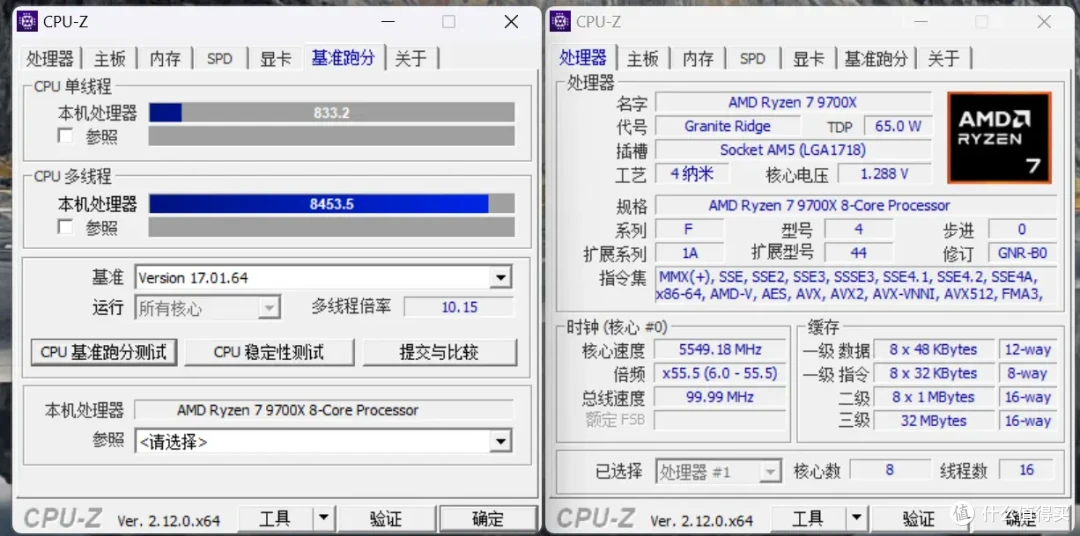Switch to 显卡 tab in left window

275,59
